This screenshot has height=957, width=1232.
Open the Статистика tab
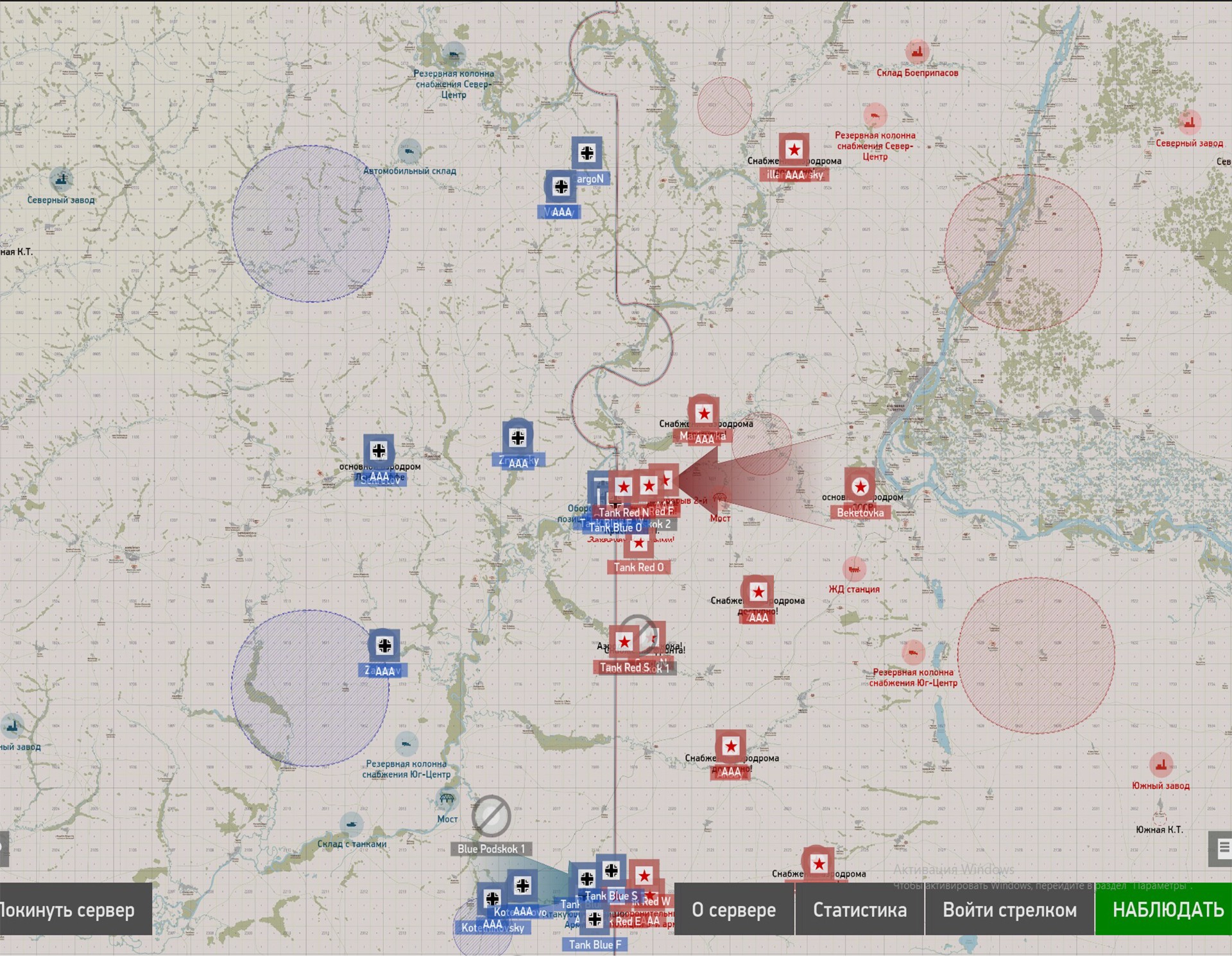point(859,910)
